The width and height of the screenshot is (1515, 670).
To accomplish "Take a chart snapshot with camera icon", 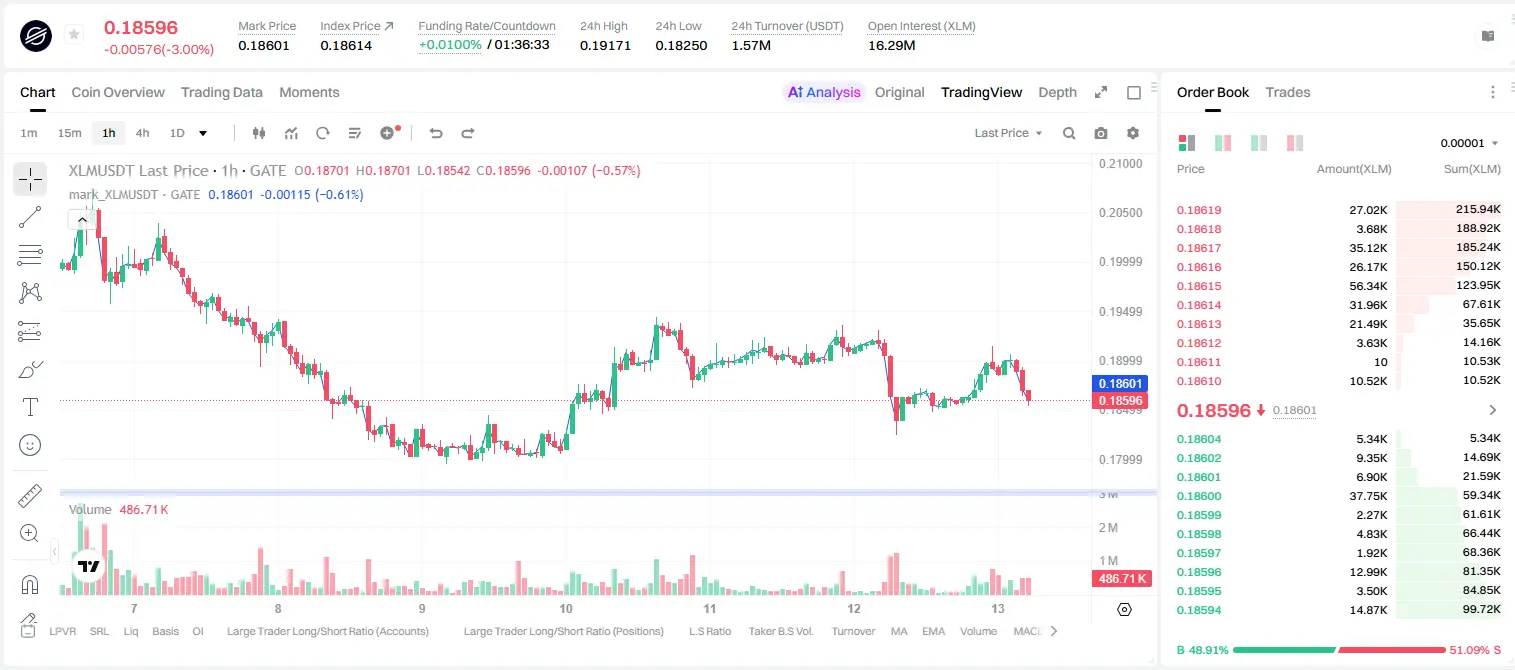I will tap(1101, 133).
